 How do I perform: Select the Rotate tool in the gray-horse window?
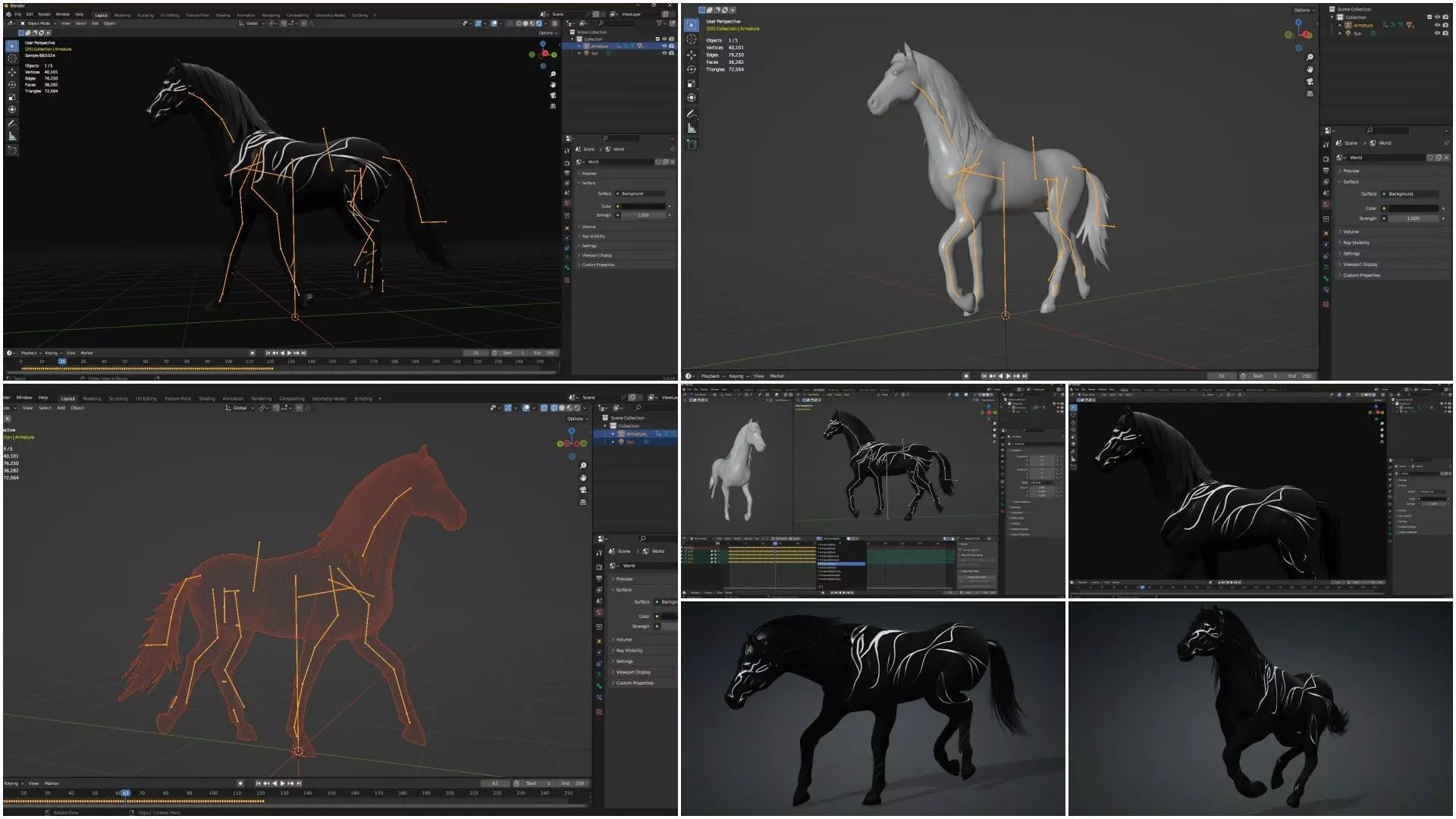click(x=691, y=69)
